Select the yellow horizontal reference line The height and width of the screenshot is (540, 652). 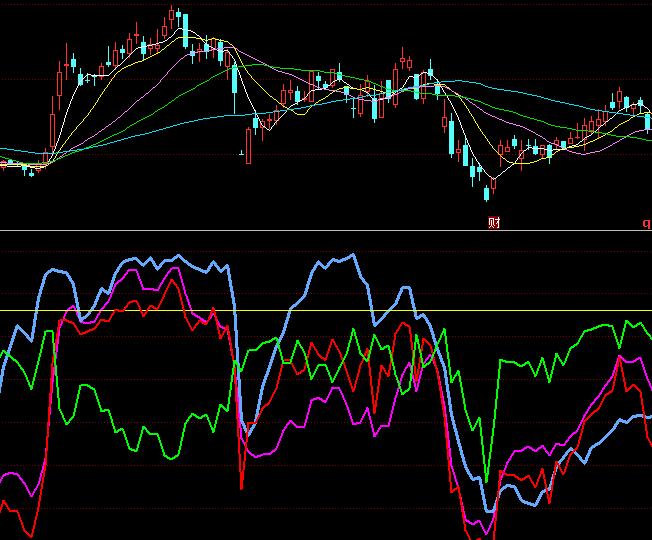pyautogui.click(x=300, y=310)
